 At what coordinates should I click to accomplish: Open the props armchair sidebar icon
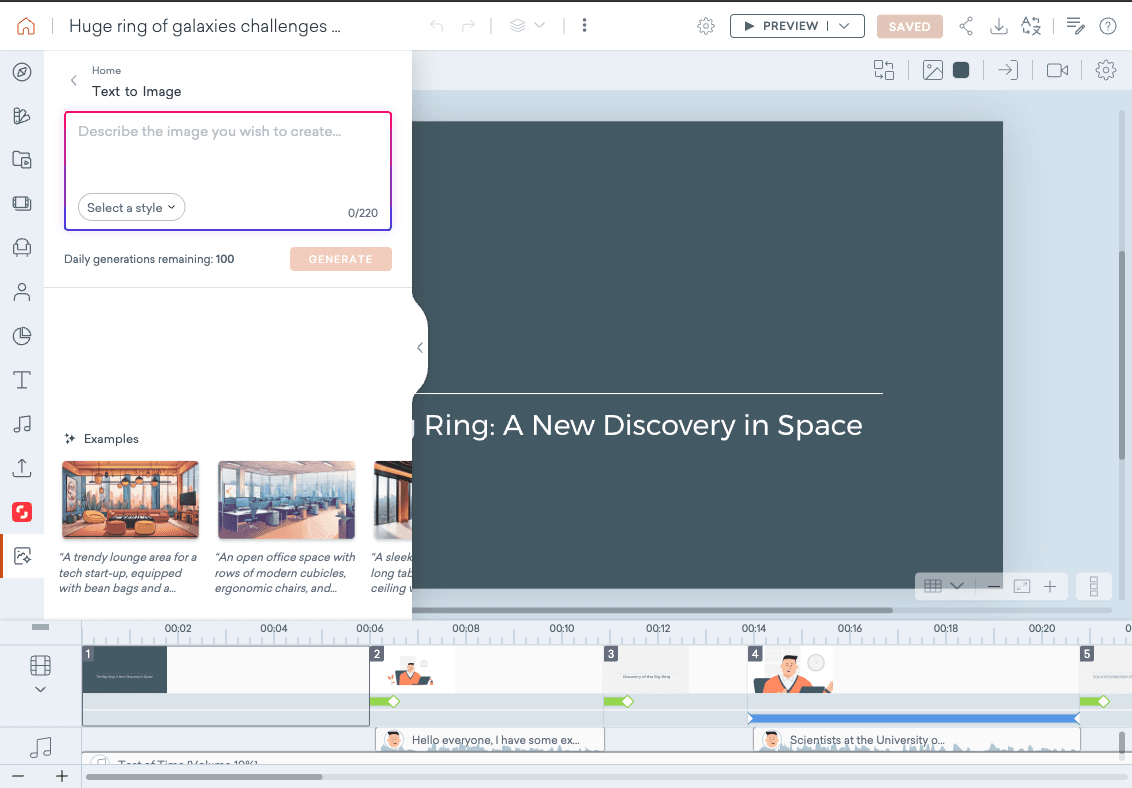pos(22,248)
